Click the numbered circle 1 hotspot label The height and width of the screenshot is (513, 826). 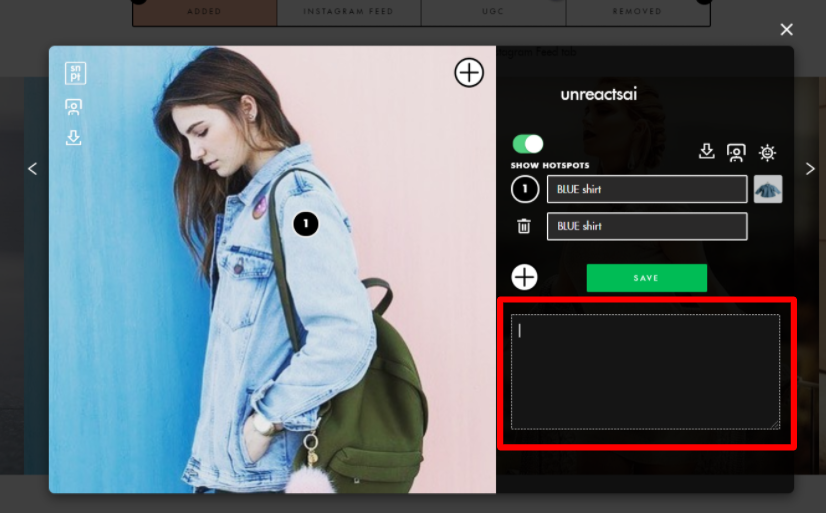[525, 189]
